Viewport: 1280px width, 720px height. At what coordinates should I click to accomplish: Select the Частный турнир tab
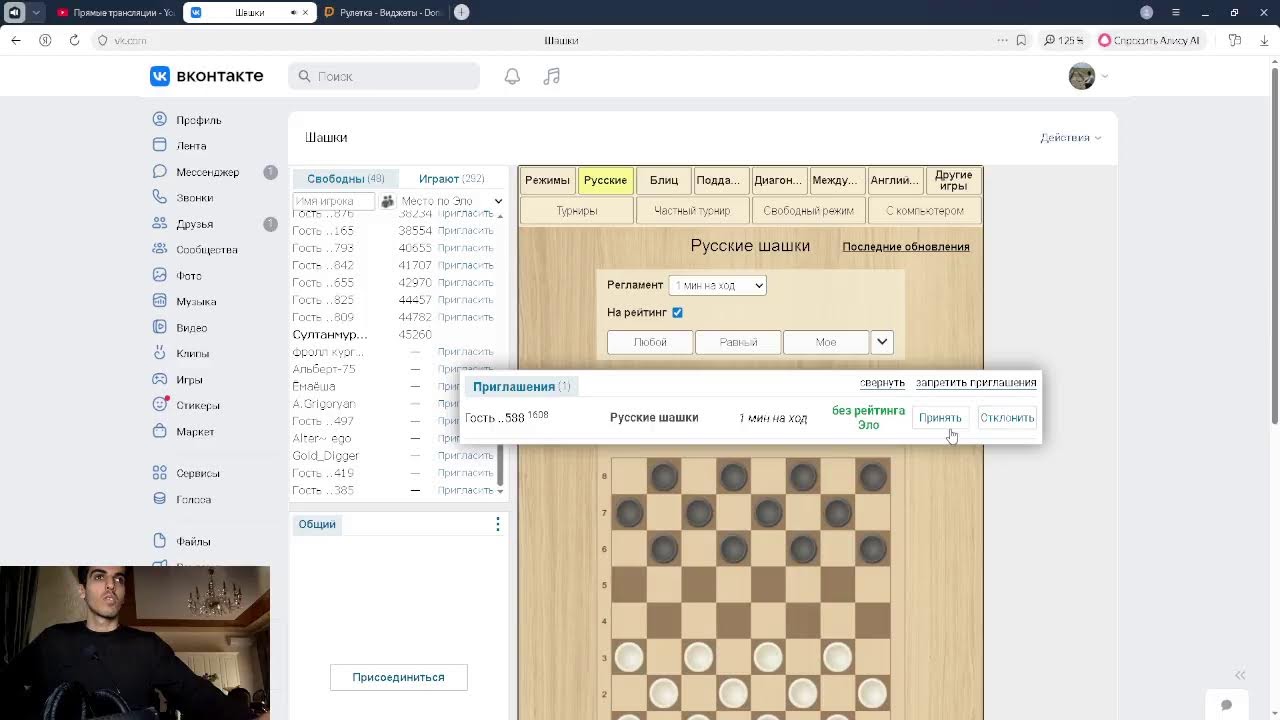tap(692, 210)
